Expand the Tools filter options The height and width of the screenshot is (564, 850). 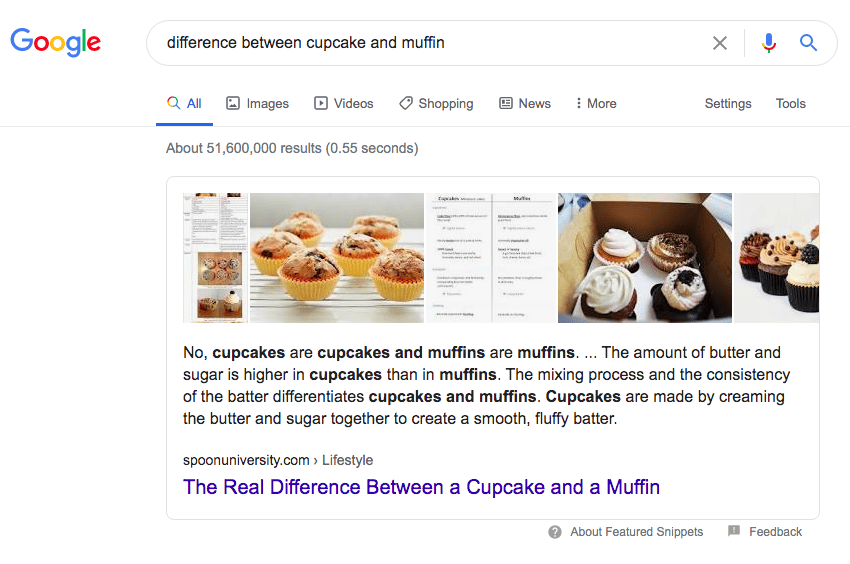pyautogui.click(x=790, y=103)
